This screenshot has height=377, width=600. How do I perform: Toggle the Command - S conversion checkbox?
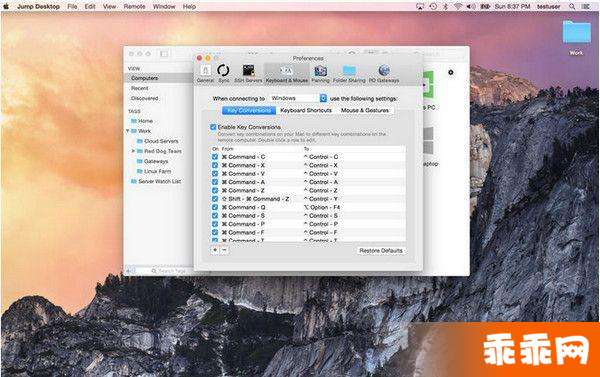(215, 216)
